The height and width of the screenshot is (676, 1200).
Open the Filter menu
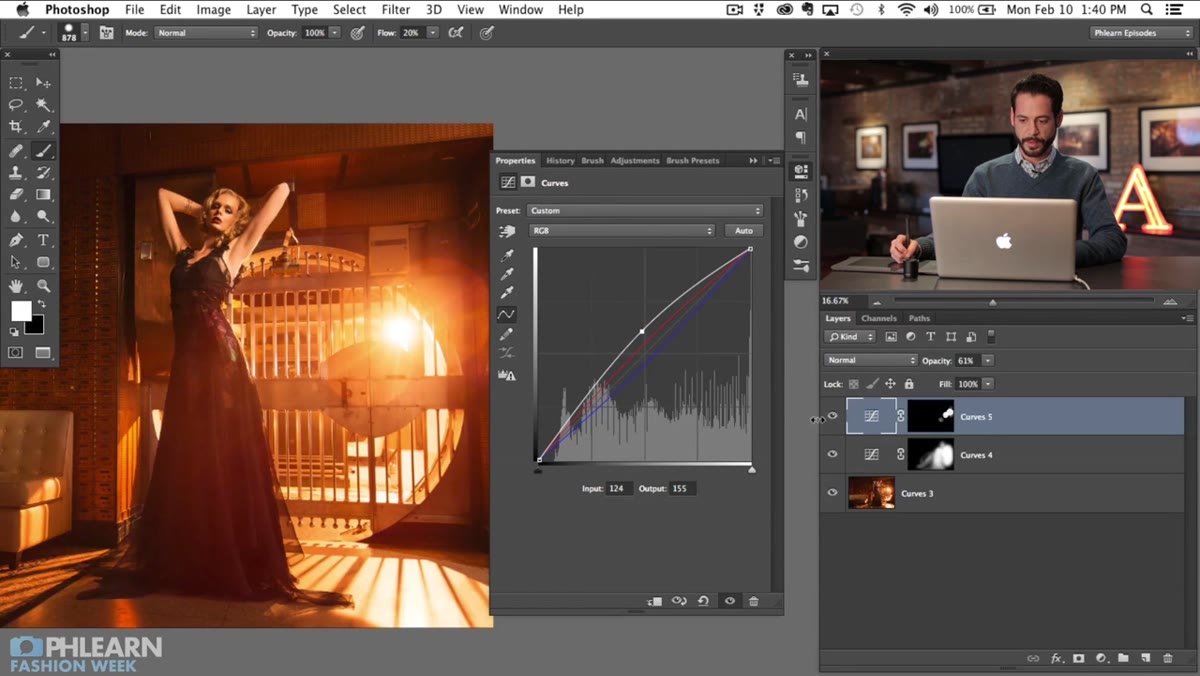[x=396, y=10]
